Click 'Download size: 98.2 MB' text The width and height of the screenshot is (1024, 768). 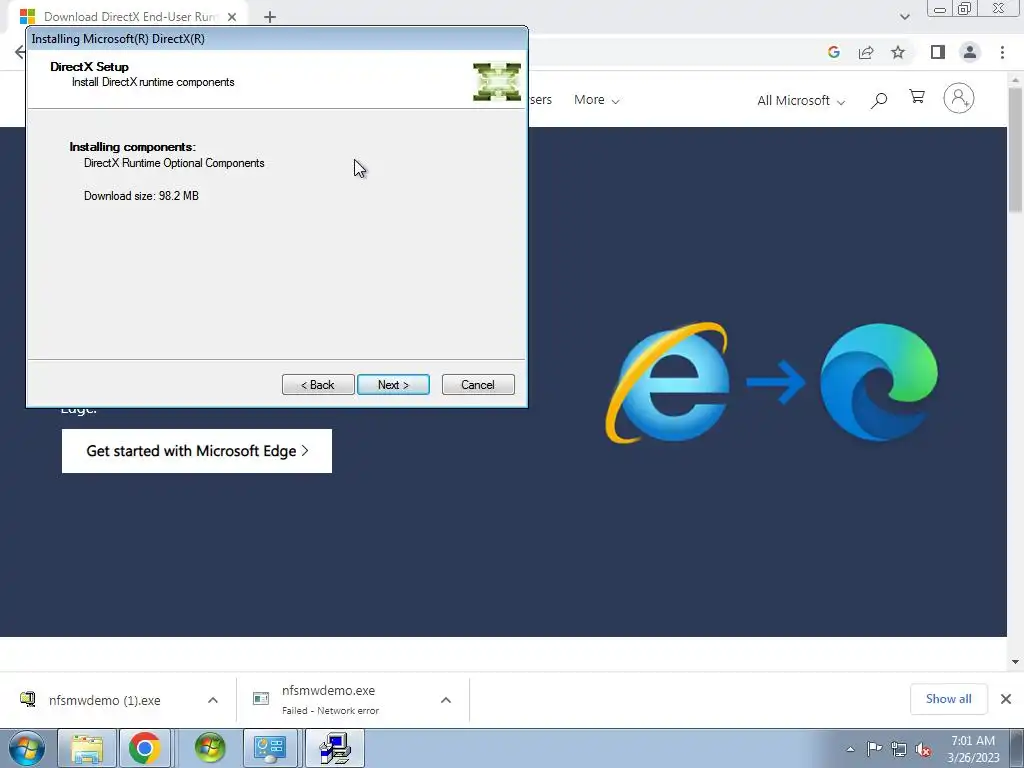(x=141, y=196)
